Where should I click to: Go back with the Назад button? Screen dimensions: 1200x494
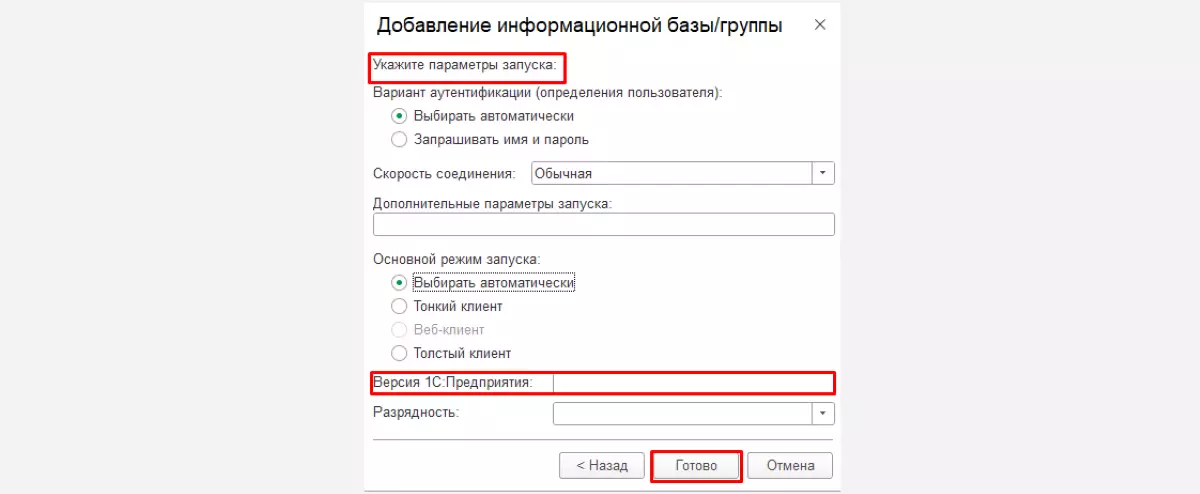pos(601,465)
